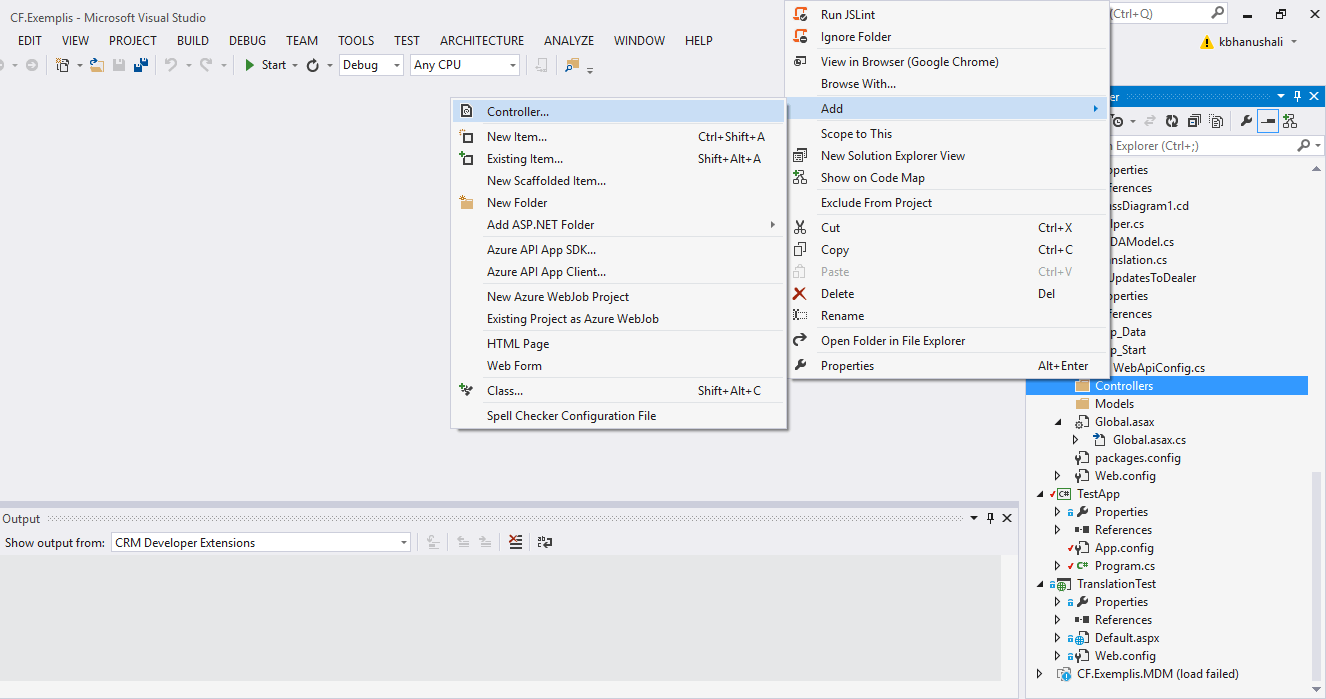This screenshot has width=1326, height=699.
Task: Choose HTML Page in the Add submenu
Action: (x=619, y=344)
